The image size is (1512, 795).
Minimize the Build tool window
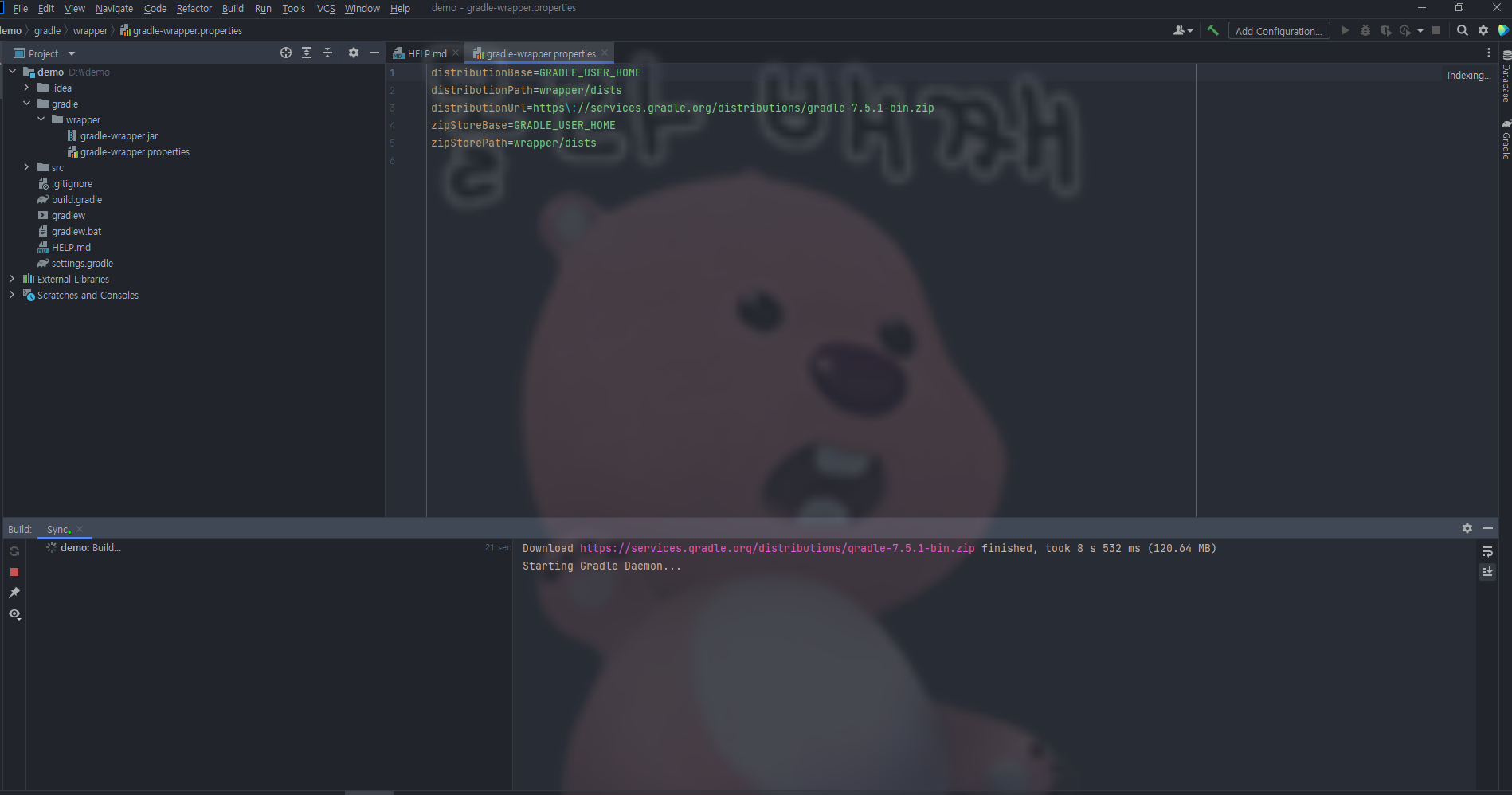pos(1488,528)
